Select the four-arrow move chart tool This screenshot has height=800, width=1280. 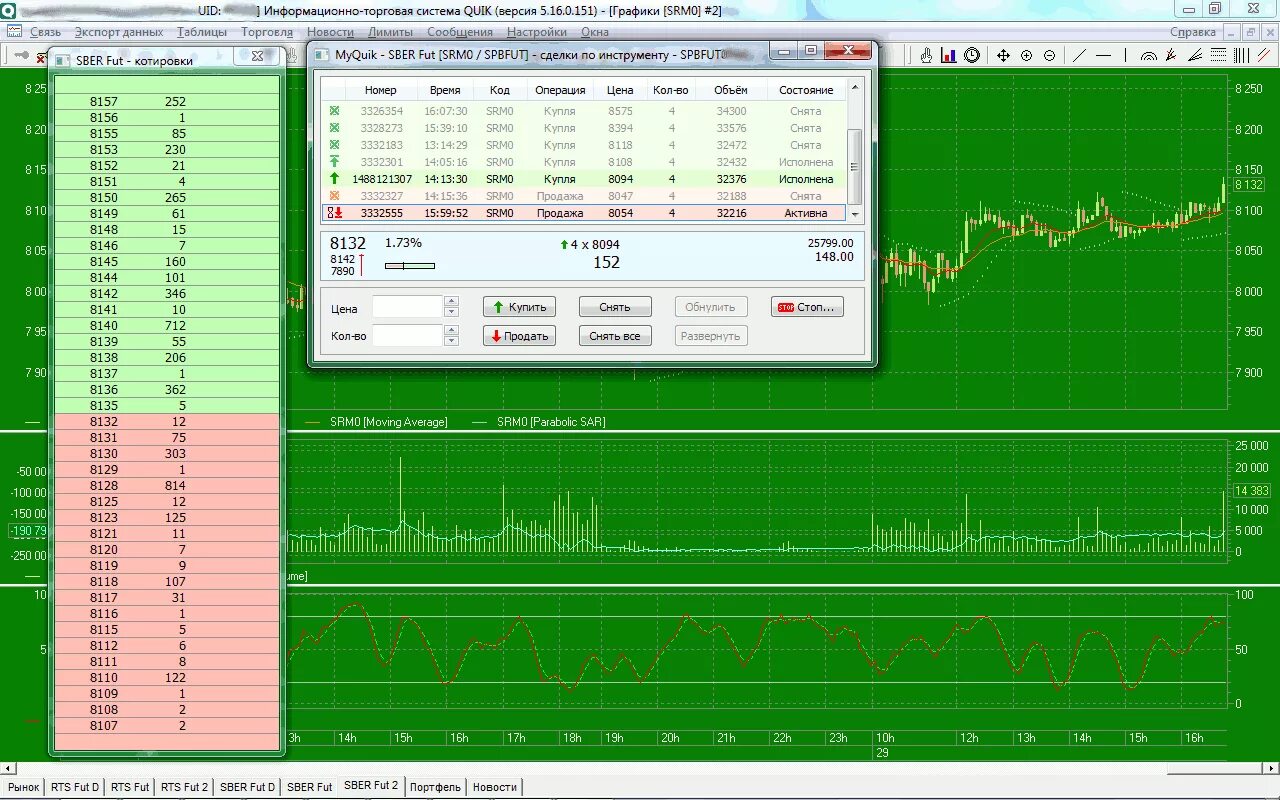[1003, 55]
